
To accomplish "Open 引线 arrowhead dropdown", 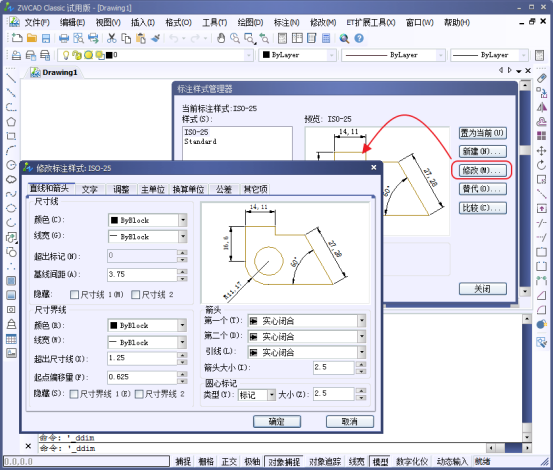I will coord(362,352).
